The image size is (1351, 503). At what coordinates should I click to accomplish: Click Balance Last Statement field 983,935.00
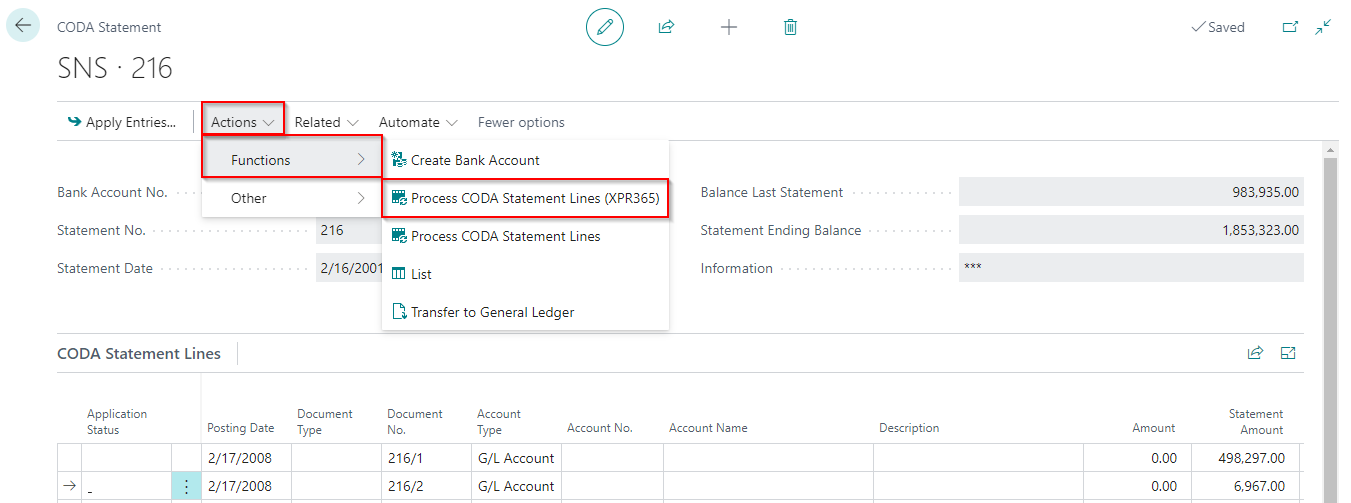pyautogui.click(x=1131, y=192)
